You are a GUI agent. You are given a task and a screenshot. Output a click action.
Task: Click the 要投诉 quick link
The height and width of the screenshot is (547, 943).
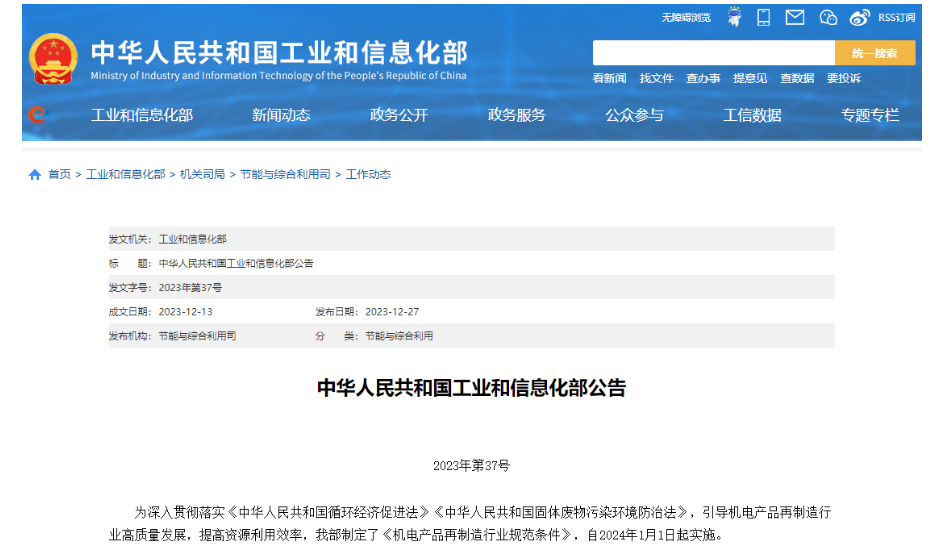pyautogui.click(x=844, y=78)
